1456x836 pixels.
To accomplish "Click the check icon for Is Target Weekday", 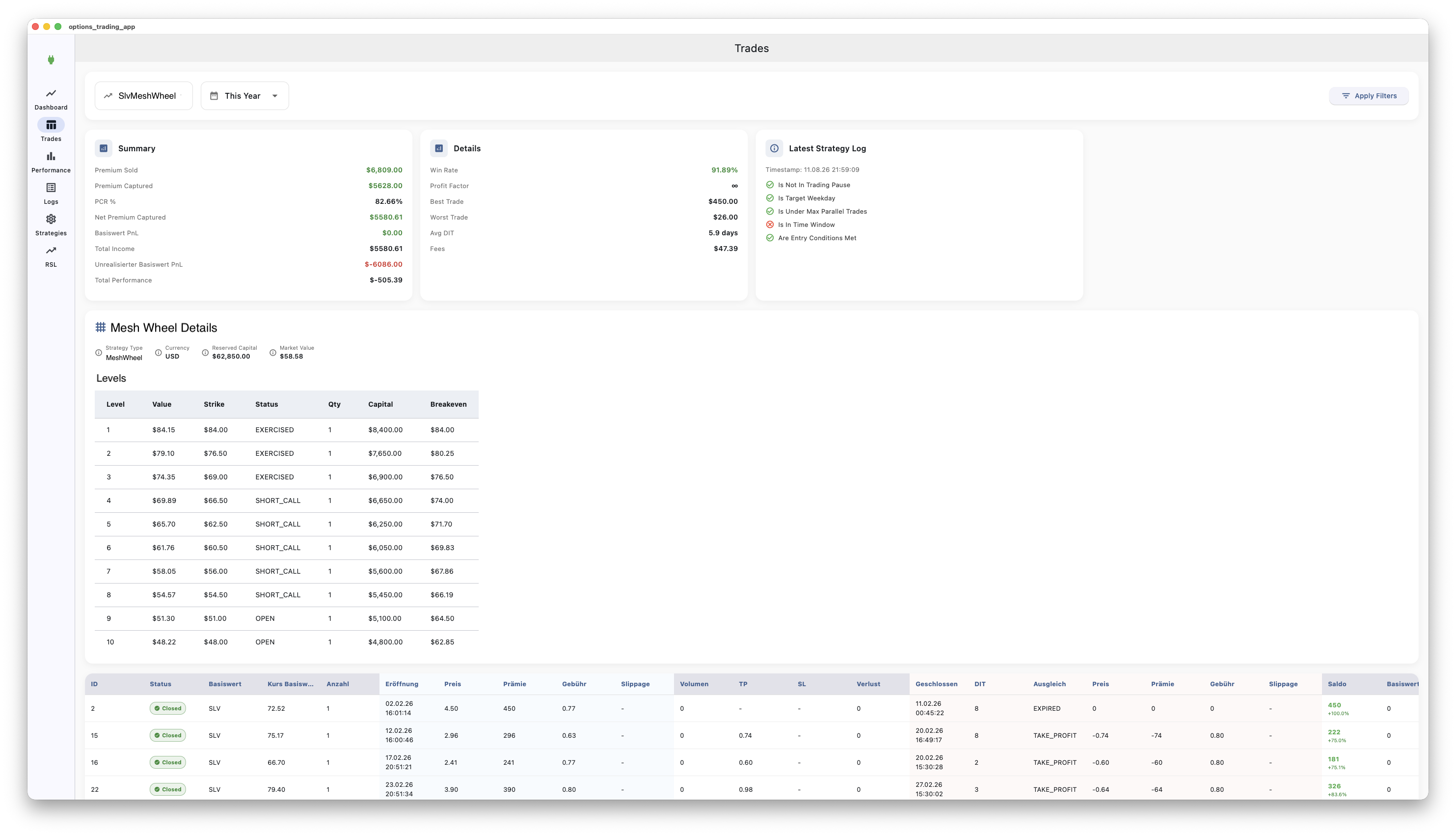I will 770,198.
